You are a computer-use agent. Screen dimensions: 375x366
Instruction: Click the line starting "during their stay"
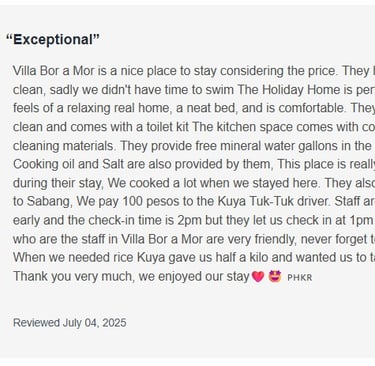(194, 183)
